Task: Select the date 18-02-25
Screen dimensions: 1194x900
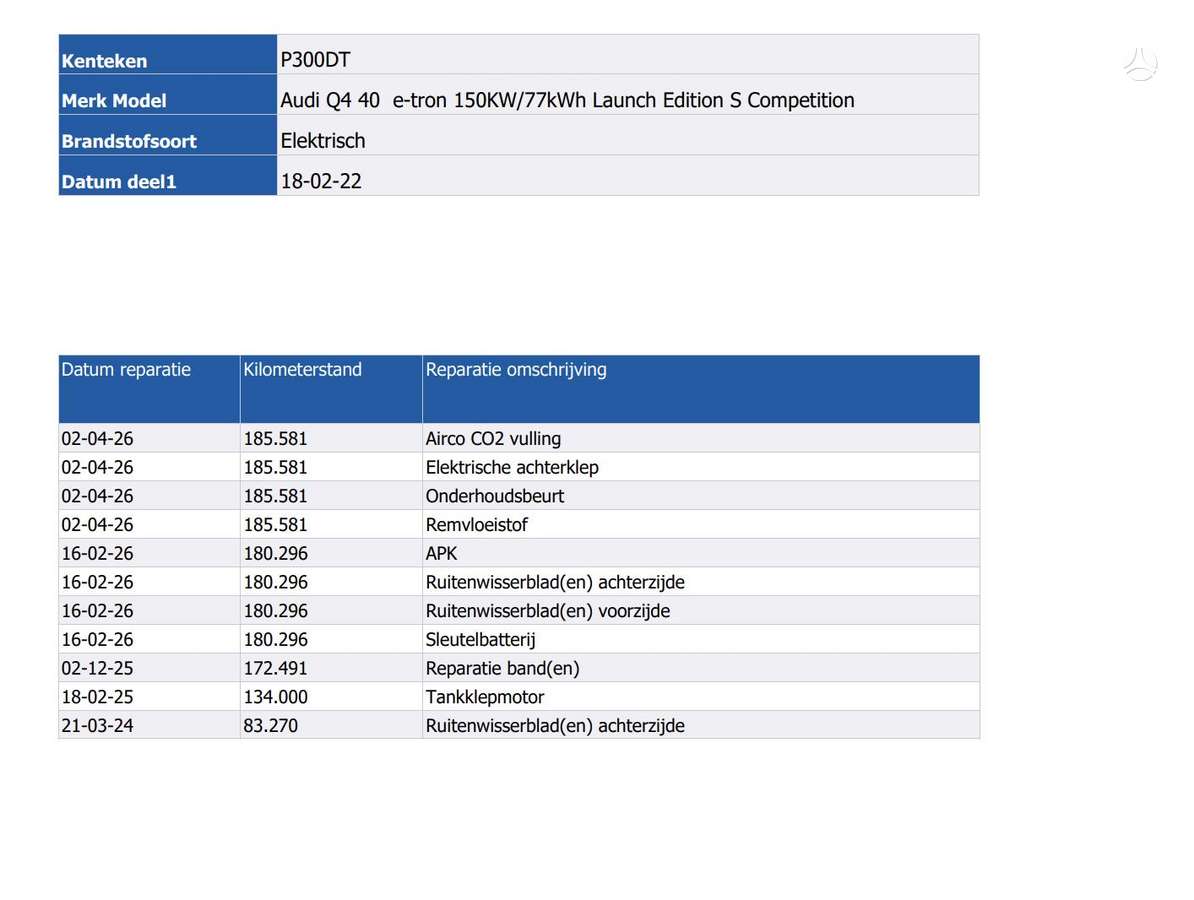Action: click(97, 697)
